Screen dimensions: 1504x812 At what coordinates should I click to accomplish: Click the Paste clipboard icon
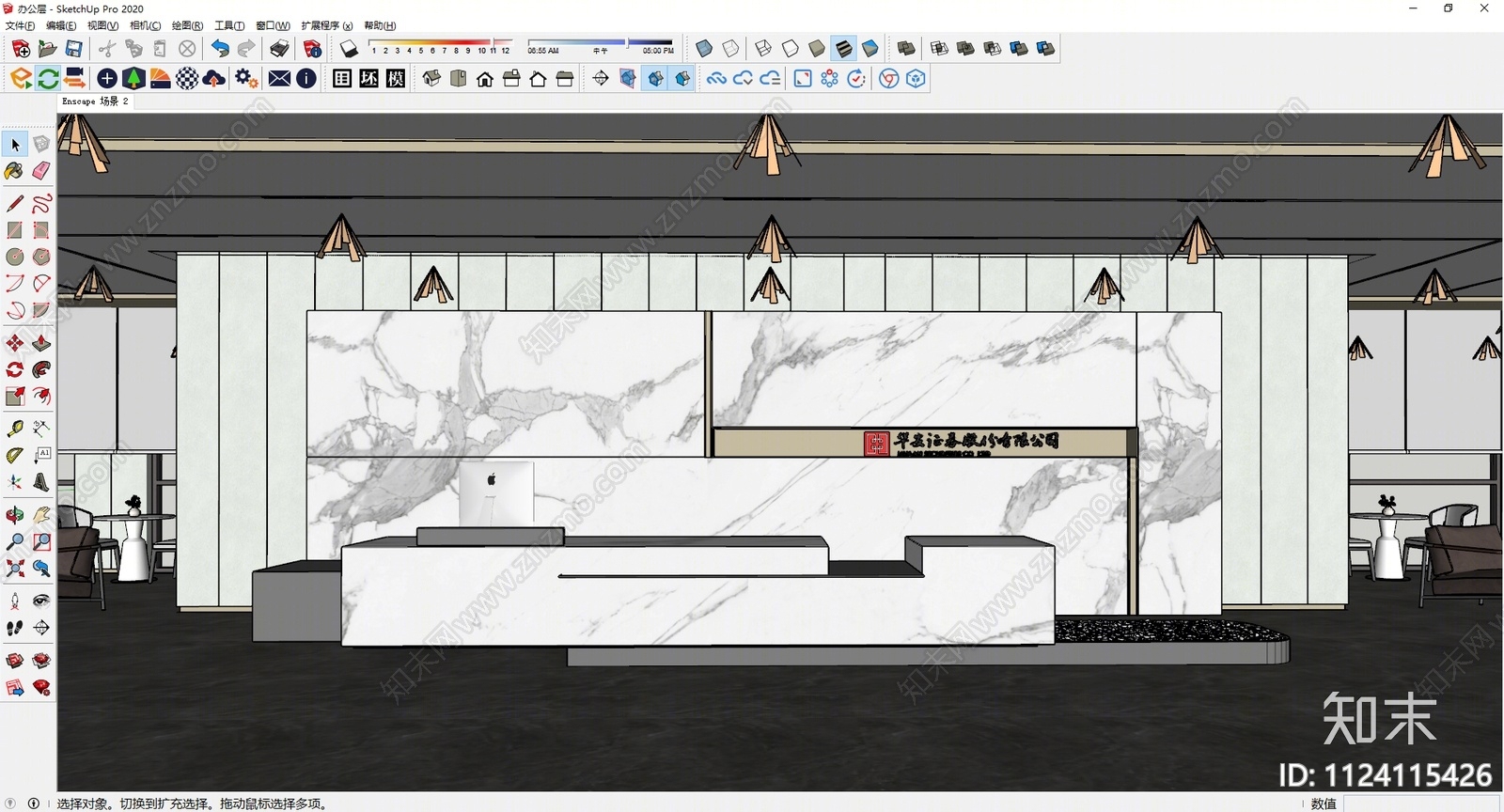tap(160, 49)
